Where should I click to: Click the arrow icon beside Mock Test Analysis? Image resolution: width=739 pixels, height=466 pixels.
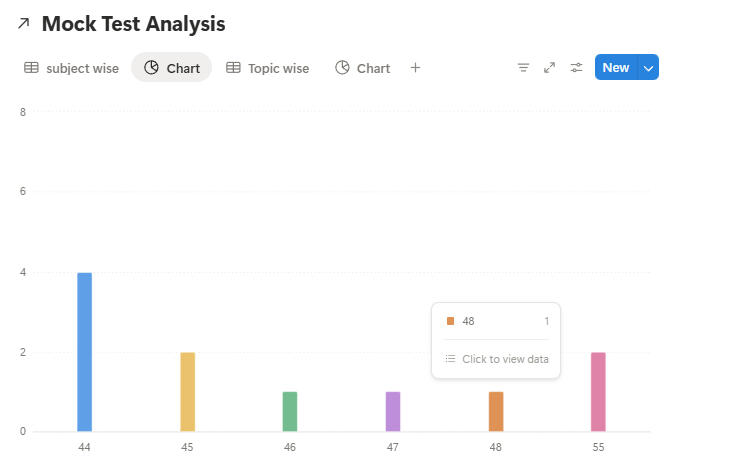(x=24, y=24)
